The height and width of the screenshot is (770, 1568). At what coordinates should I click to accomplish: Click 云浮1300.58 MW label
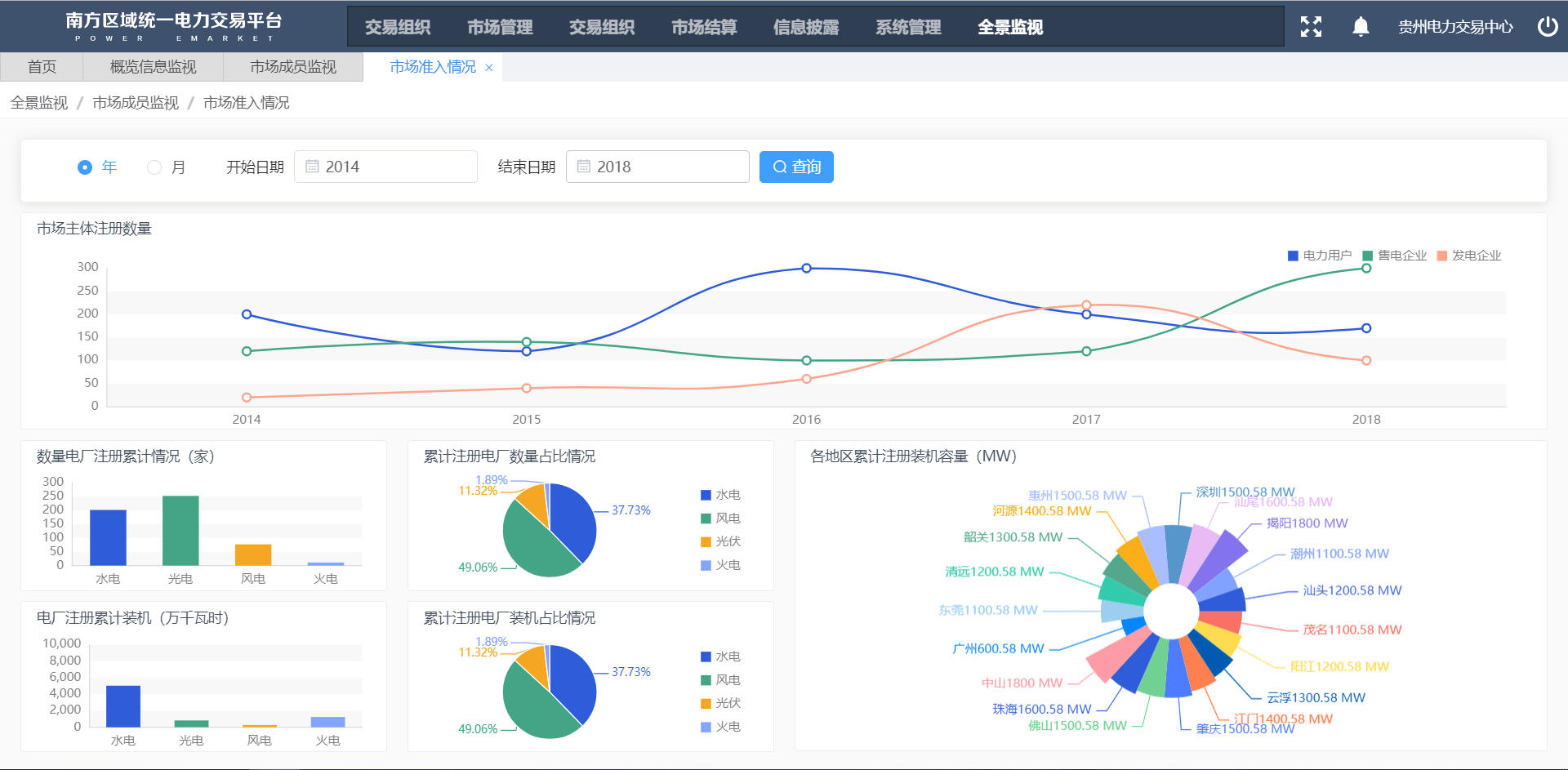pyautogui.click(x=1316, y=697)
